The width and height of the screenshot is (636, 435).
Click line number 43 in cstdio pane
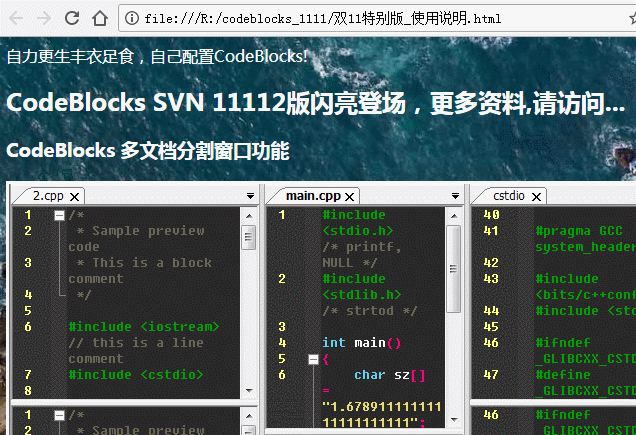pos(491,279)
